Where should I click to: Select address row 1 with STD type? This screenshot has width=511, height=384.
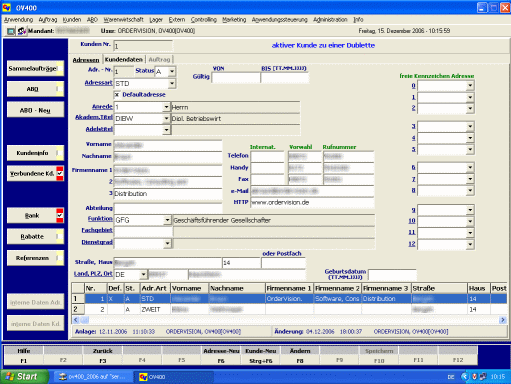tap(289, 299)
